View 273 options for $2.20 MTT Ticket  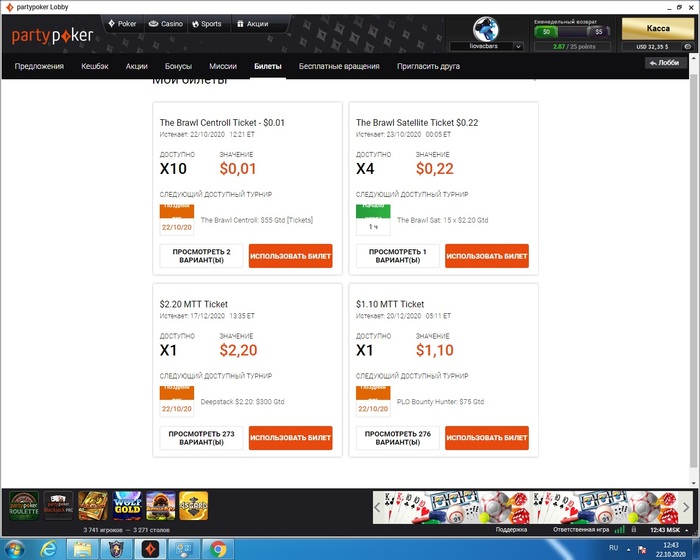coord(201,438)
